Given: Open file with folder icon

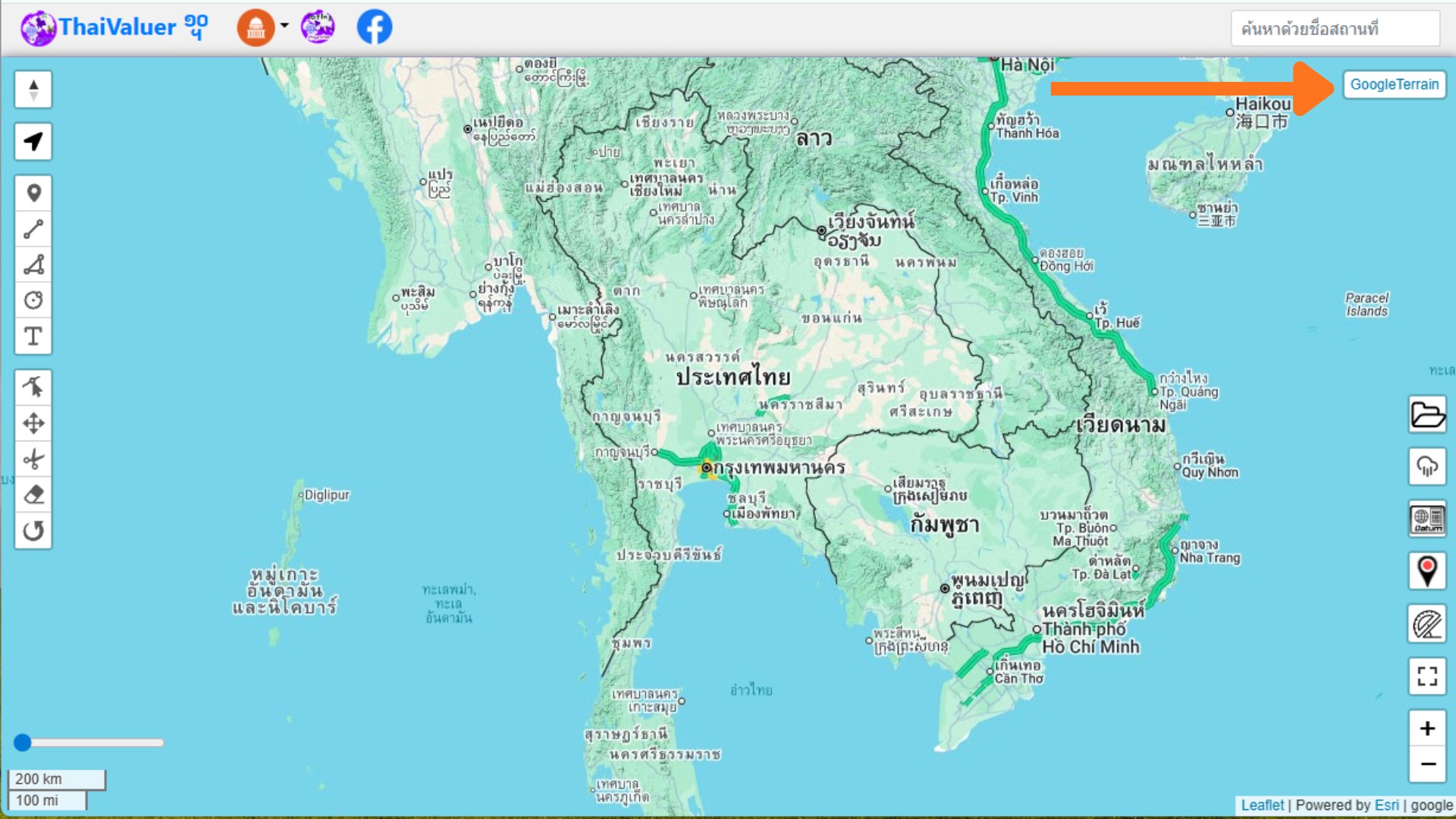Looking at the screenshot, I should (1427, 415).
